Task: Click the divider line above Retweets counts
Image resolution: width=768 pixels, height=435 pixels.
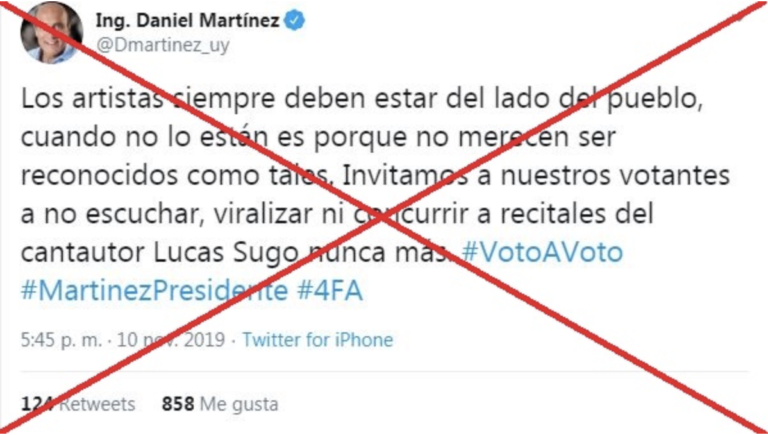Action: [x=384, y=371]
